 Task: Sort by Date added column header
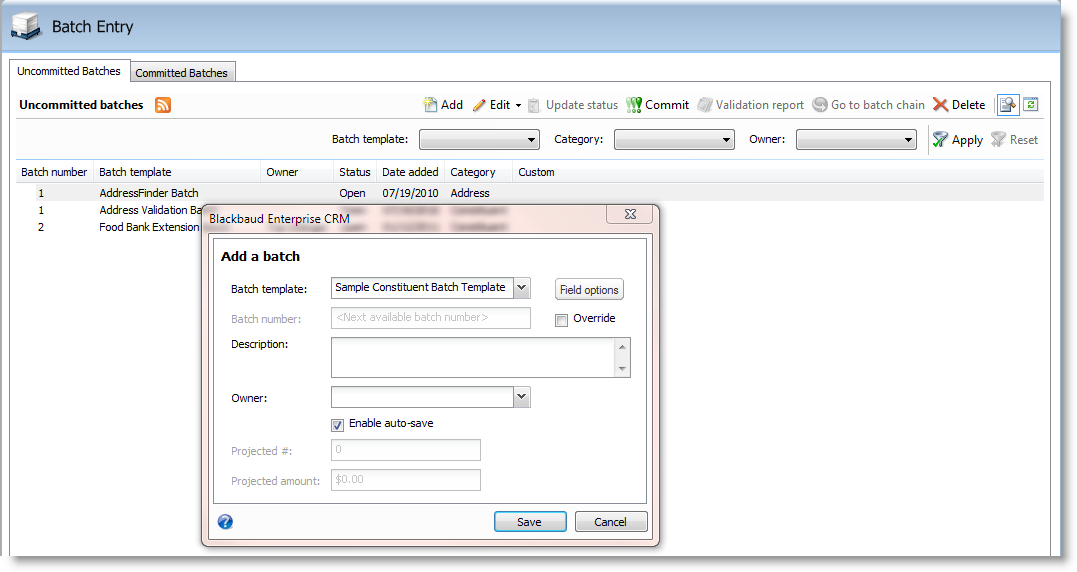click(x=410, y=172)
